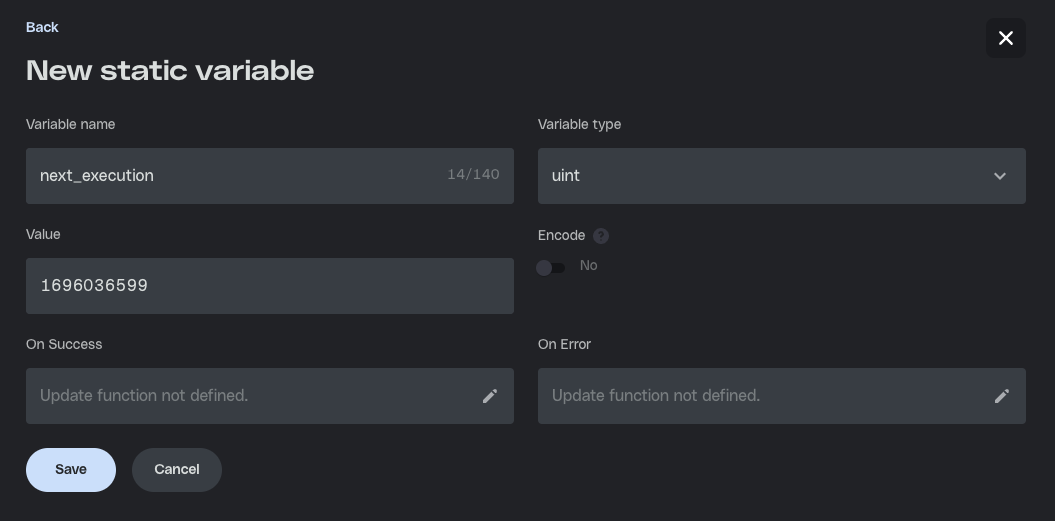Click the "Encode" label text
The width and height of the screenshot is (1055, 521).
pyautogui.click(x=561, y=235)
